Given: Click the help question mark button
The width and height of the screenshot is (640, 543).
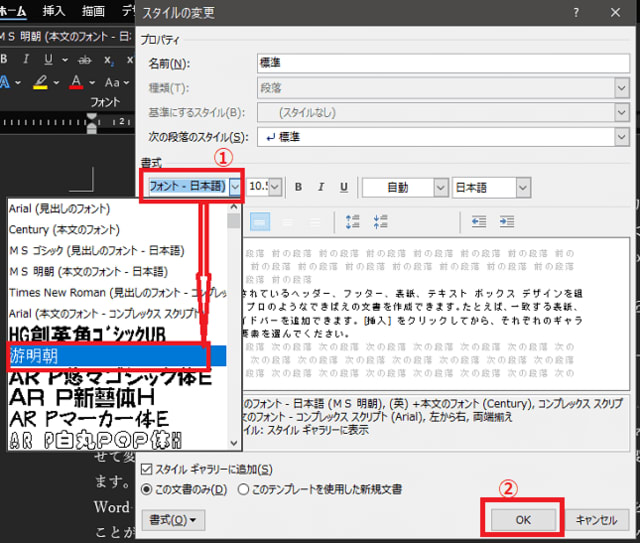Looking at the screenshot, I should 574,13.
